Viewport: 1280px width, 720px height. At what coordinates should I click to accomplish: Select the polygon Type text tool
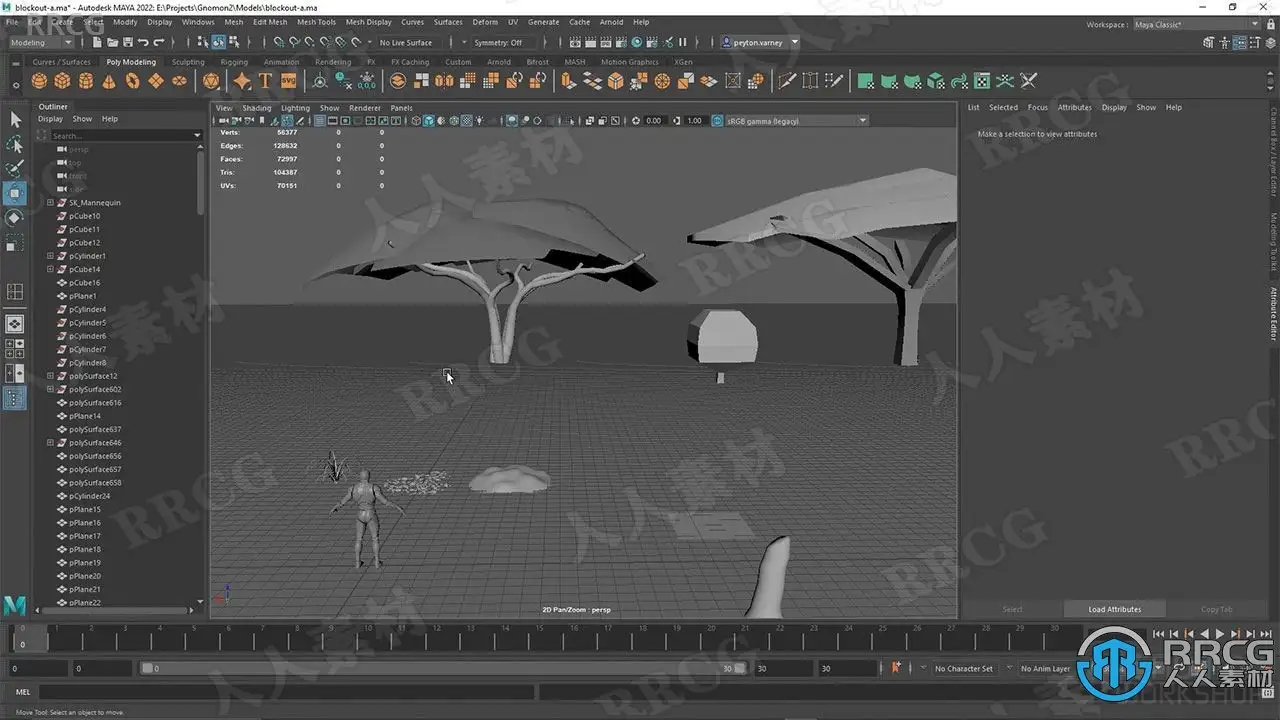pyautogui.click(x=265, y=81)
